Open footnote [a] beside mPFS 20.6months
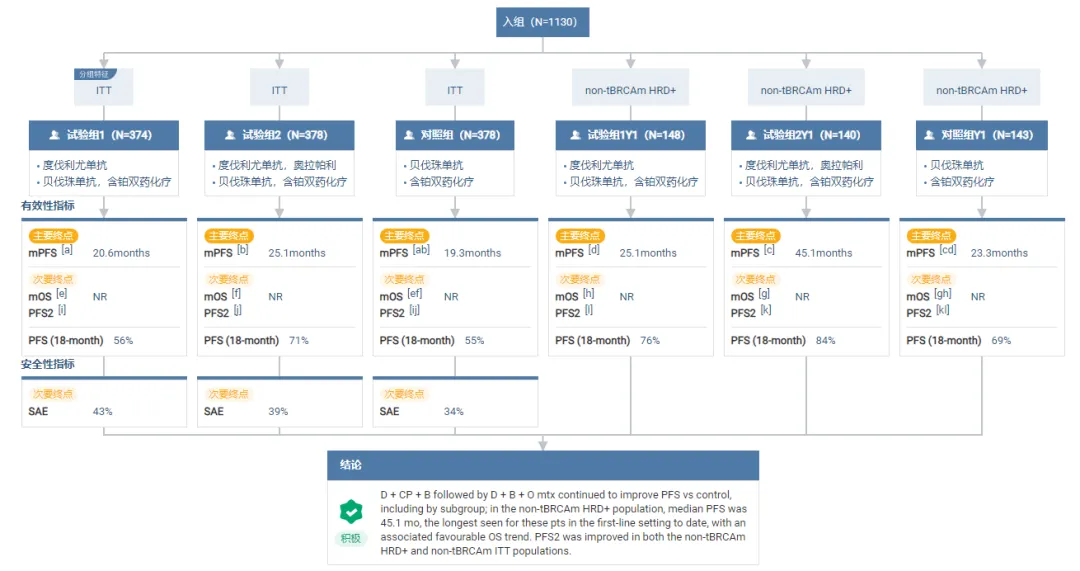 [x=67, y=250]
